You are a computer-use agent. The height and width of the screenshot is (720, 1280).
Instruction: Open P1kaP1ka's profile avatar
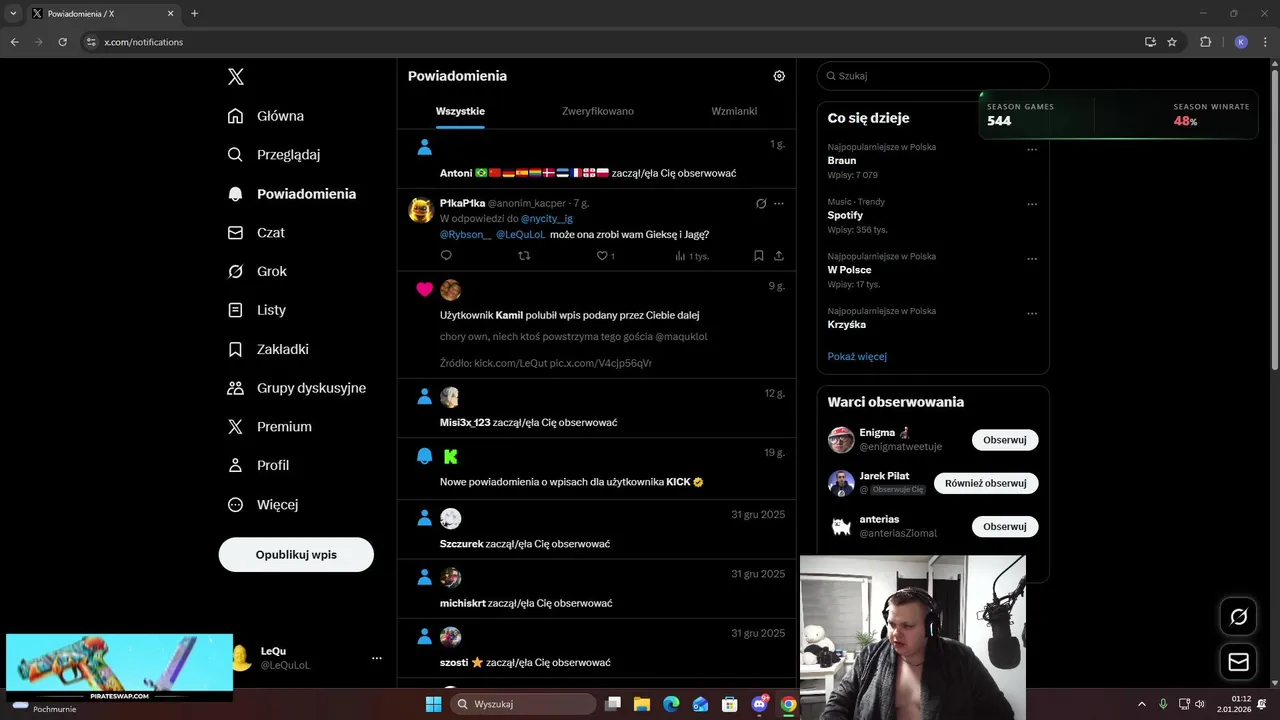click(421, 210)
